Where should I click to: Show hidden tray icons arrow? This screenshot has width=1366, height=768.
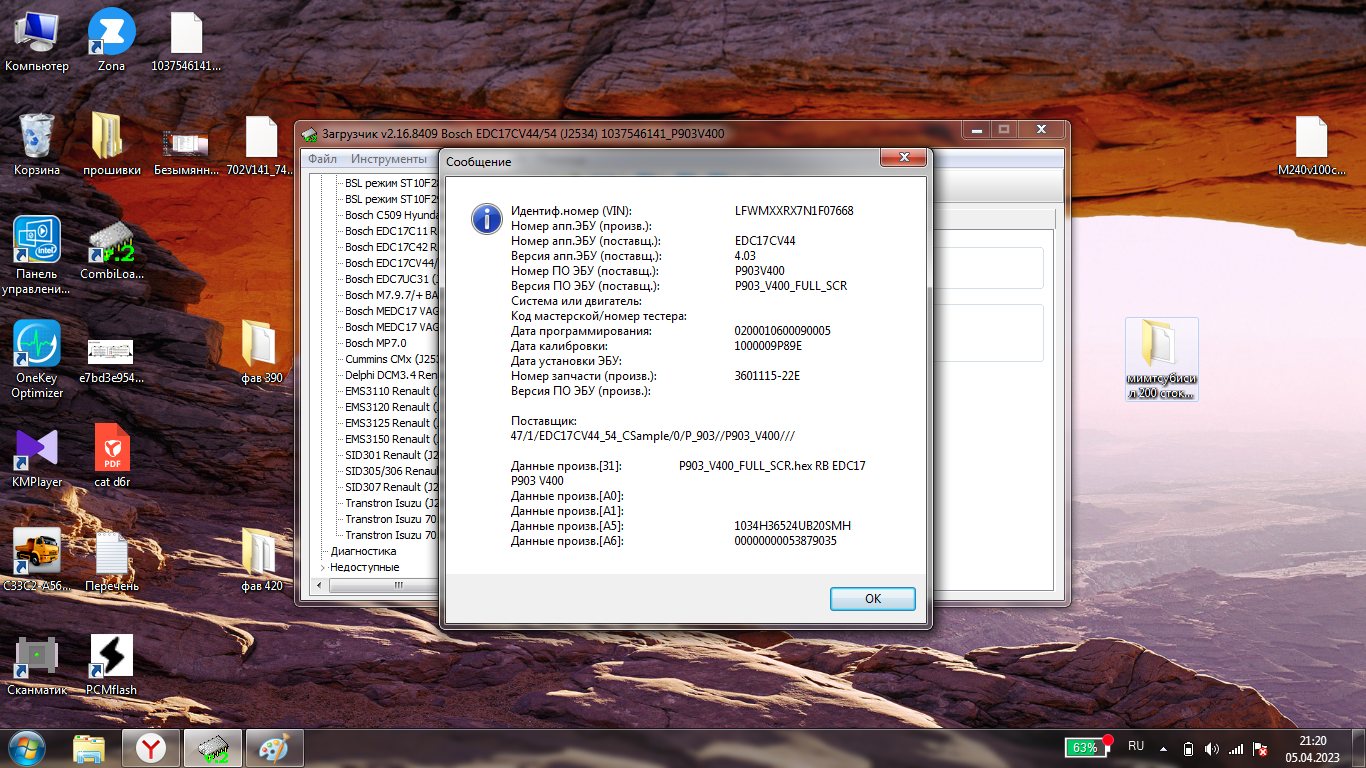click(1162, 748)
